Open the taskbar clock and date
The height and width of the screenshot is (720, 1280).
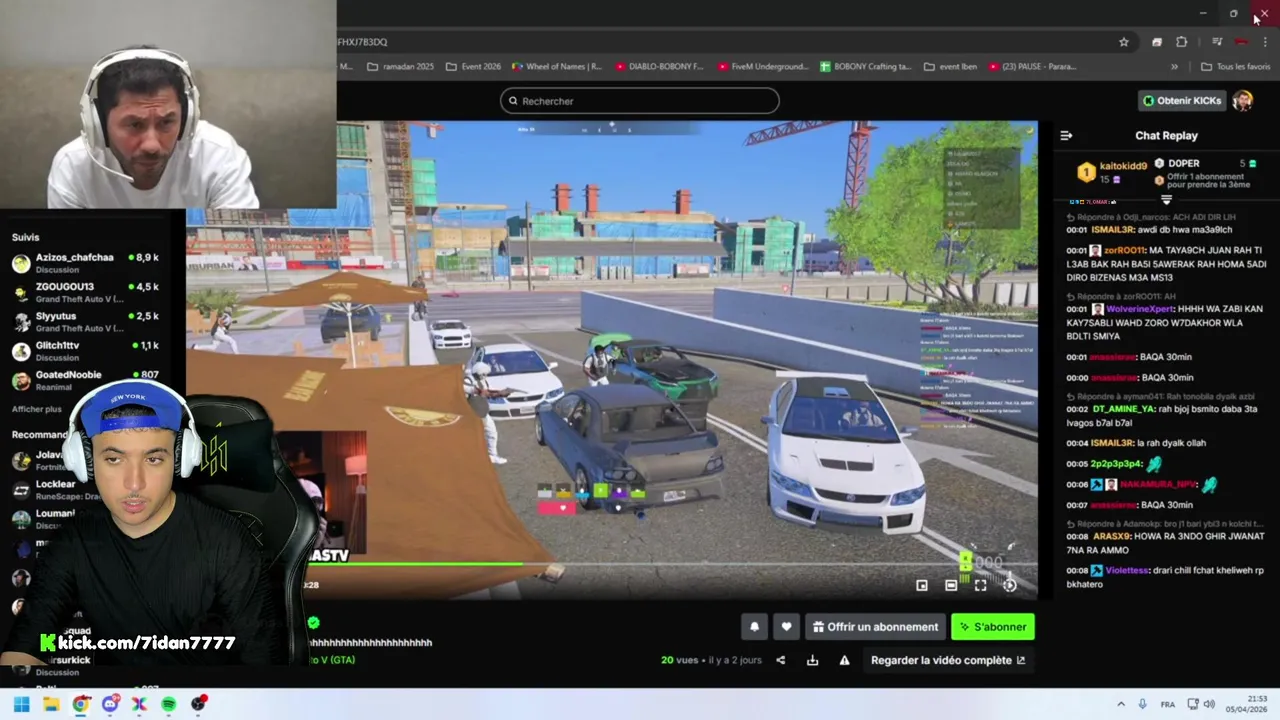coord(1247,704)
